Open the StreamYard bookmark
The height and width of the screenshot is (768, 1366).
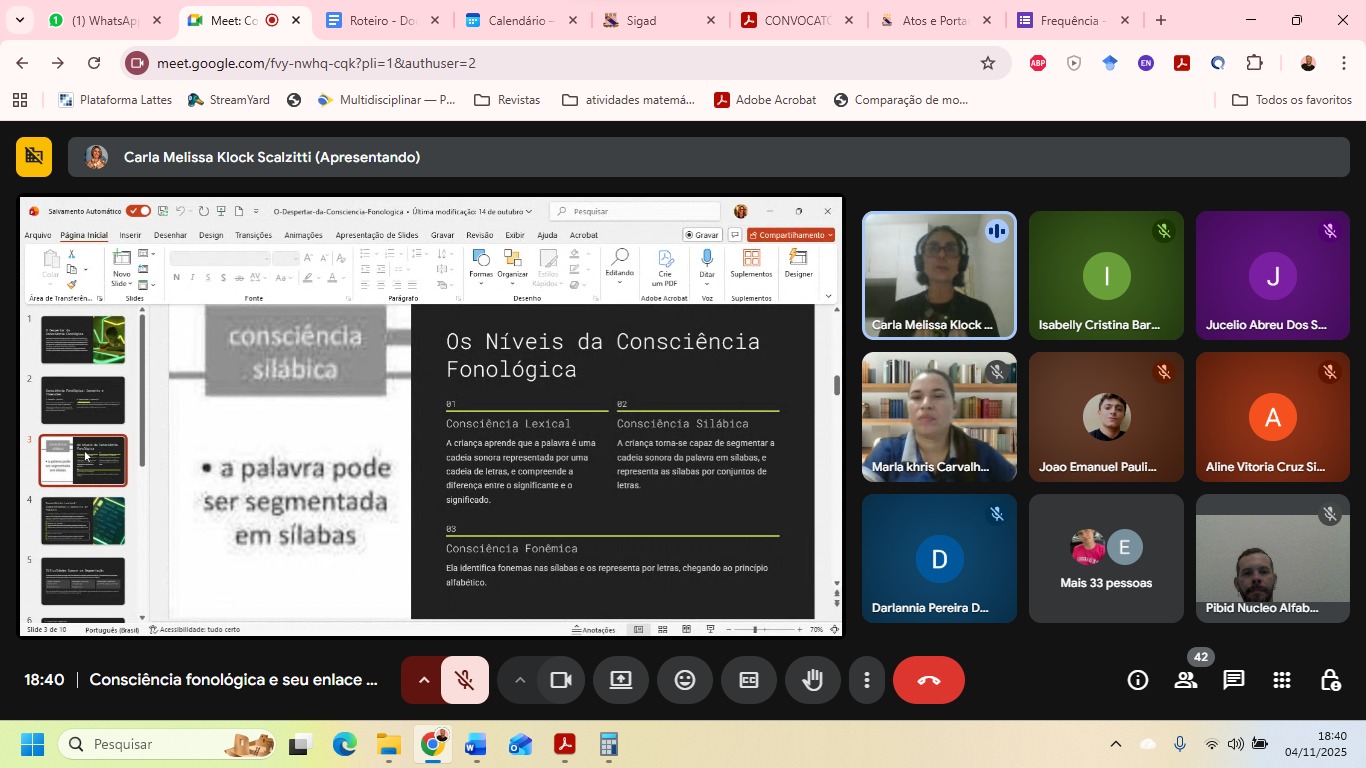tap(229, 100)
